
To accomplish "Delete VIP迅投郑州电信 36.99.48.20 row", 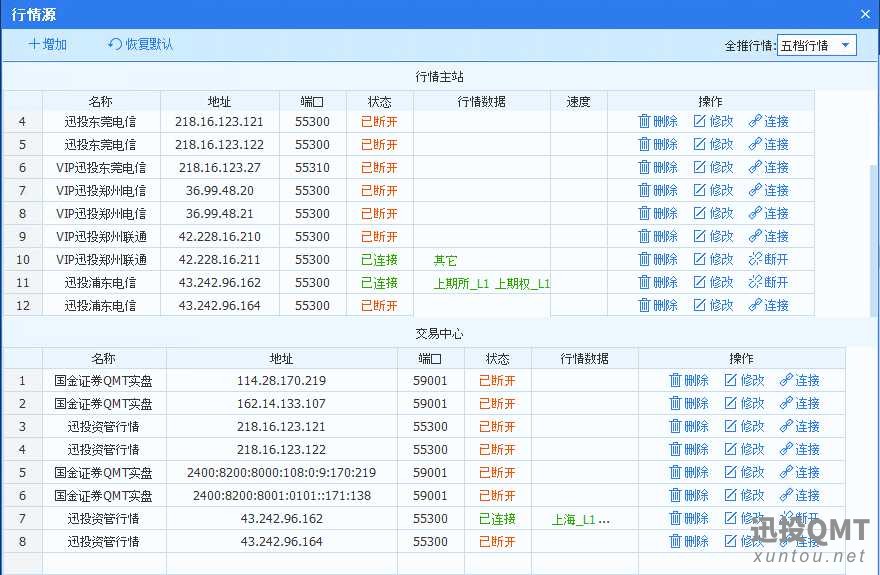I will (658, 190).
